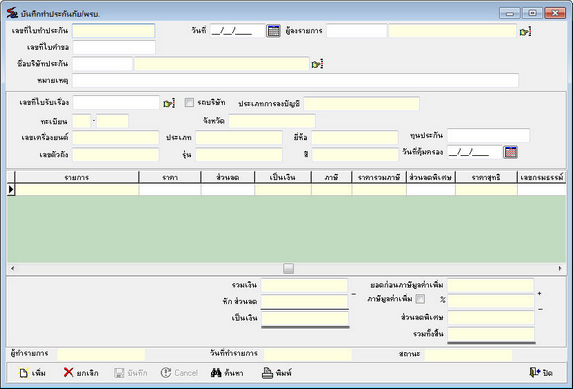Screen dimensions: 573x389
Task: Toggle the ภาษีมูลค่าเพิ่ม checkbox
Action: (420, 299)
